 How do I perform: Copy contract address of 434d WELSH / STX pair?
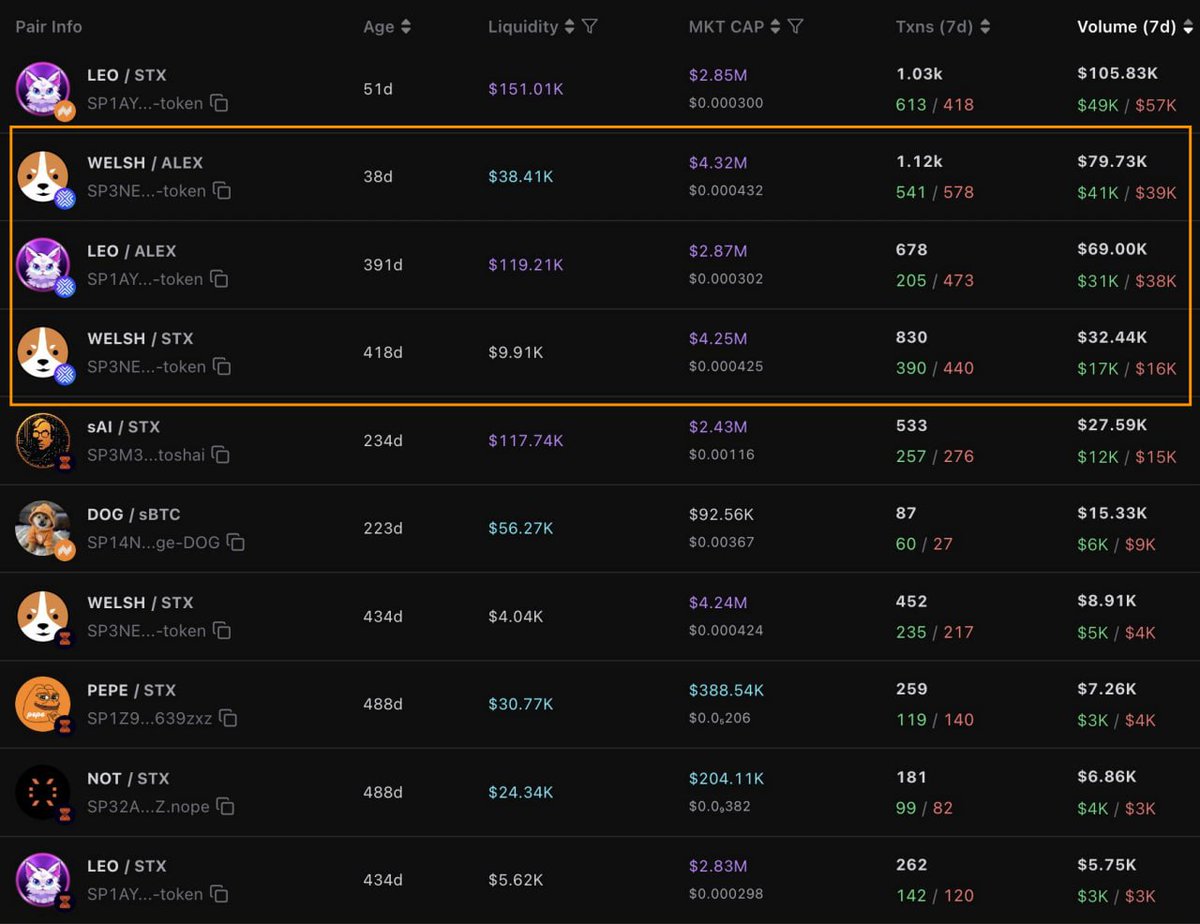click(222, 631)
